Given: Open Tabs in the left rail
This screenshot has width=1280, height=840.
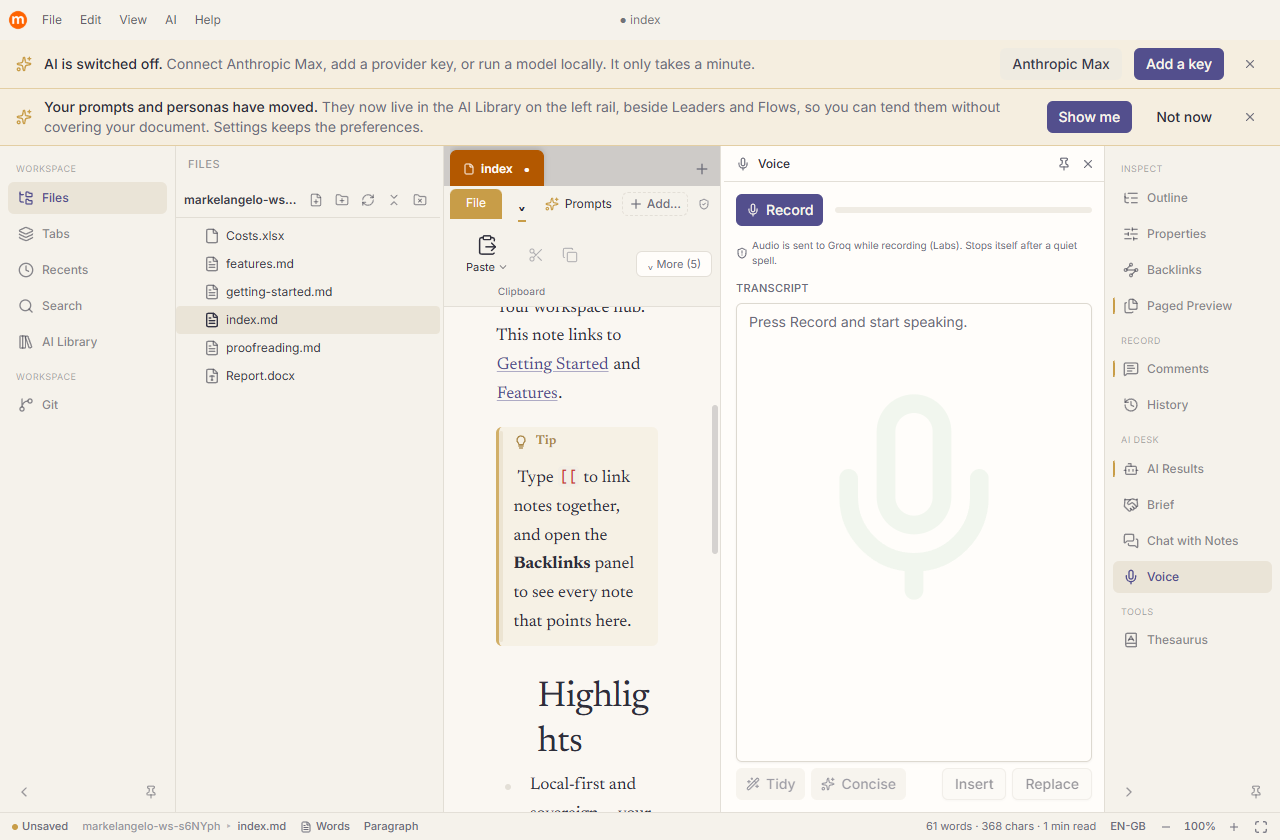Looking at the screenshot, I should point(88,234).
